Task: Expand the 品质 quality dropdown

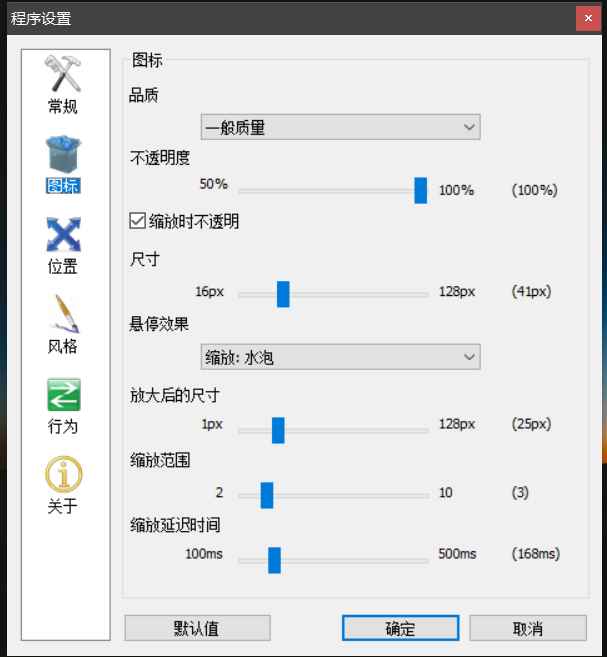Action: pyautogui.click(x=340, y=127)
